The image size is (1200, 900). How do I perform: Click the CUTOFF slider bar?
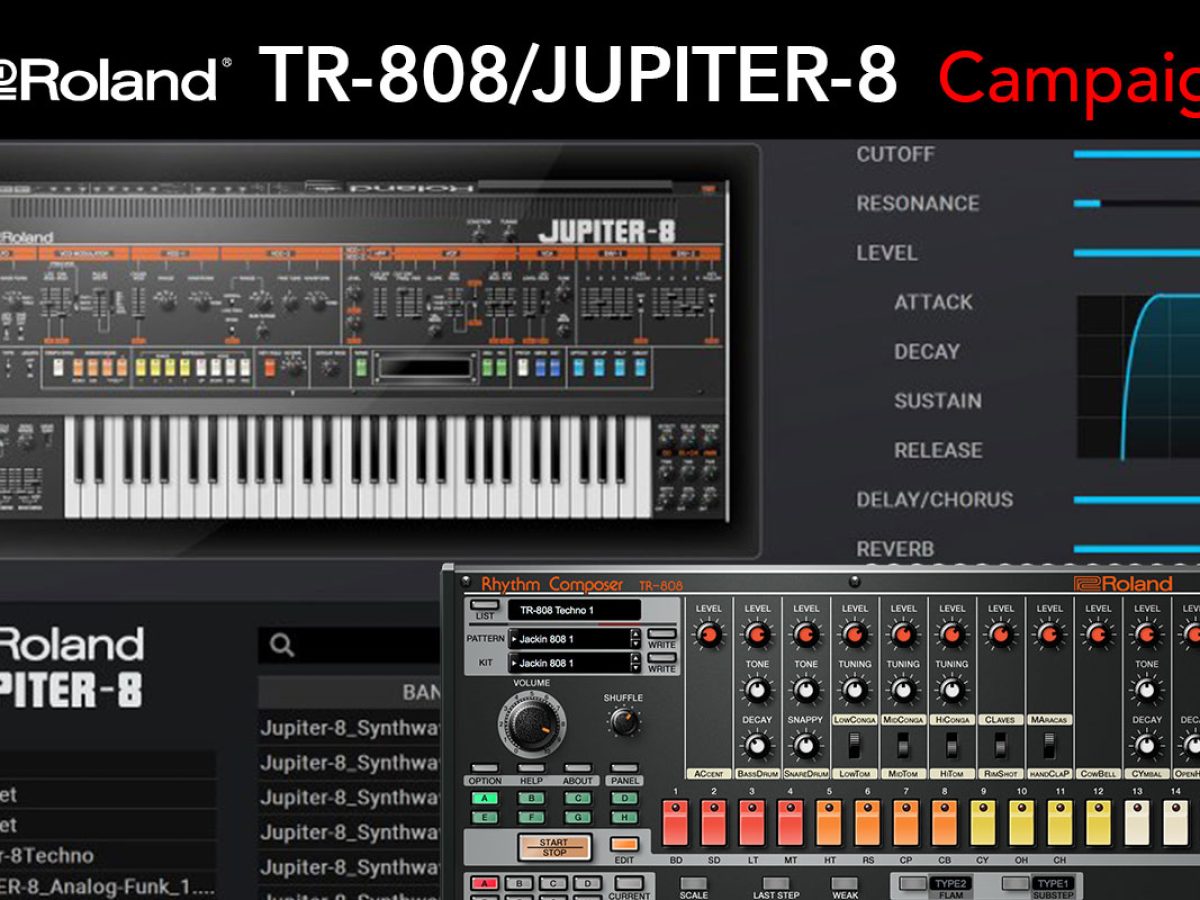[1137, 154]
